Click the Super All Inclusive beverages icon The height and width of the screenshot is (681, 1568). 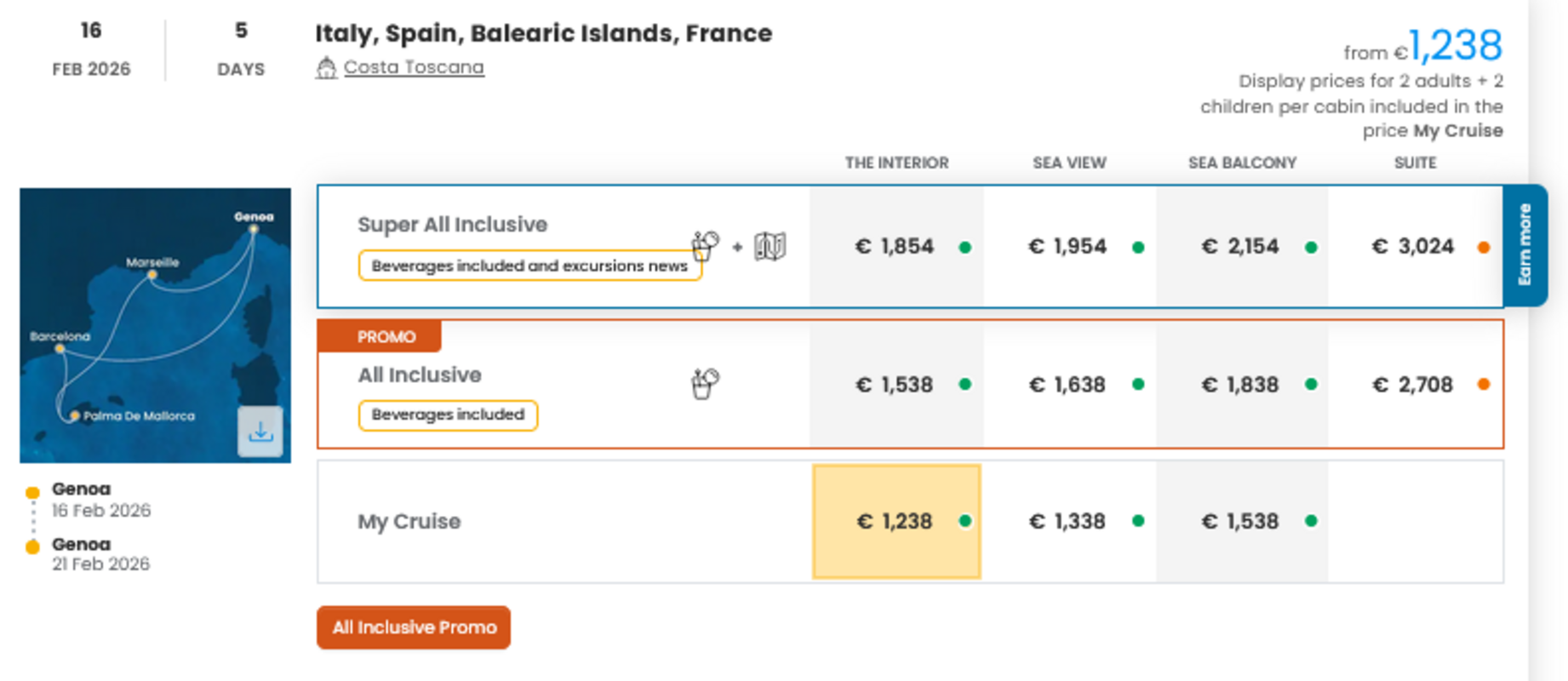point(705,246)
